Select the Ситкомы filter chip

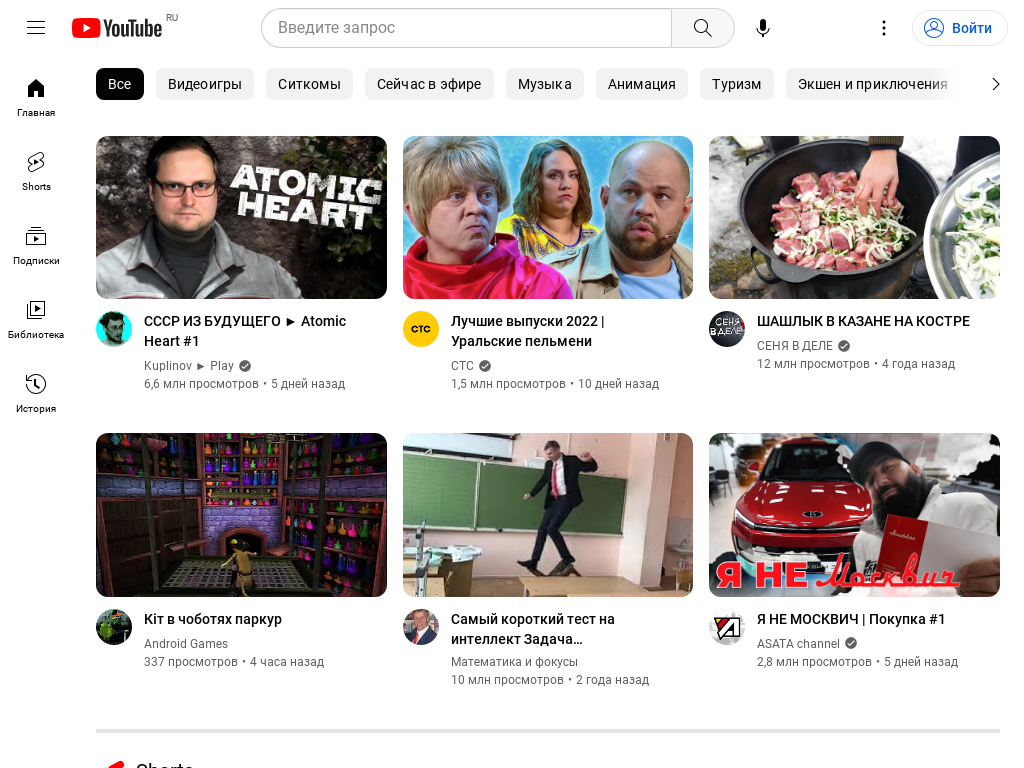point(309,84)
